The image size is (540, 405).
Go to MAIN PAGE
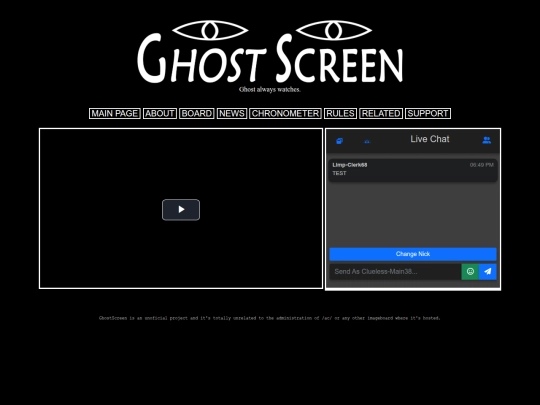pos(115,113)
